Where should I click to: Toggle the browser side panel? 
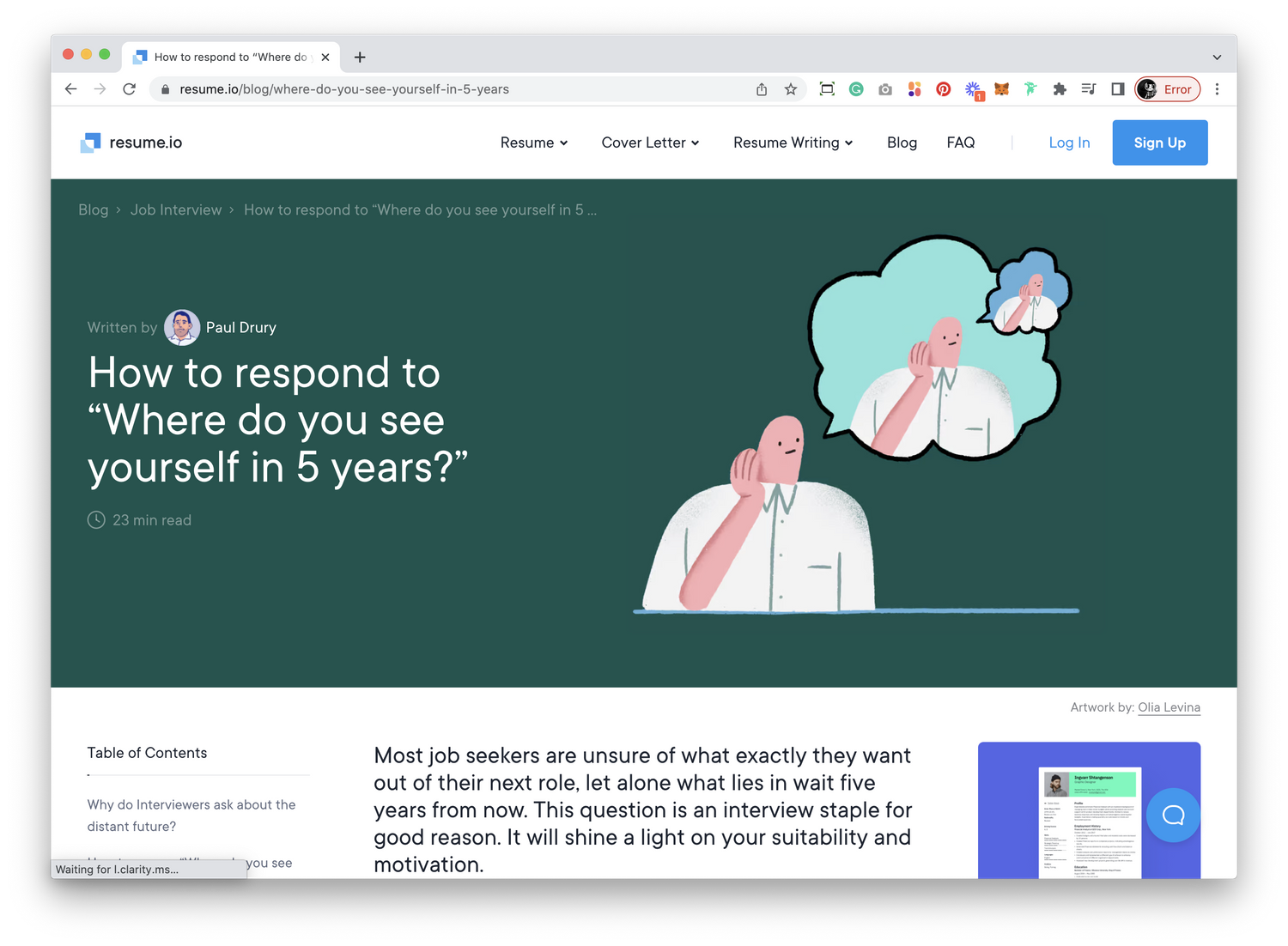(x=1117, y=89)
